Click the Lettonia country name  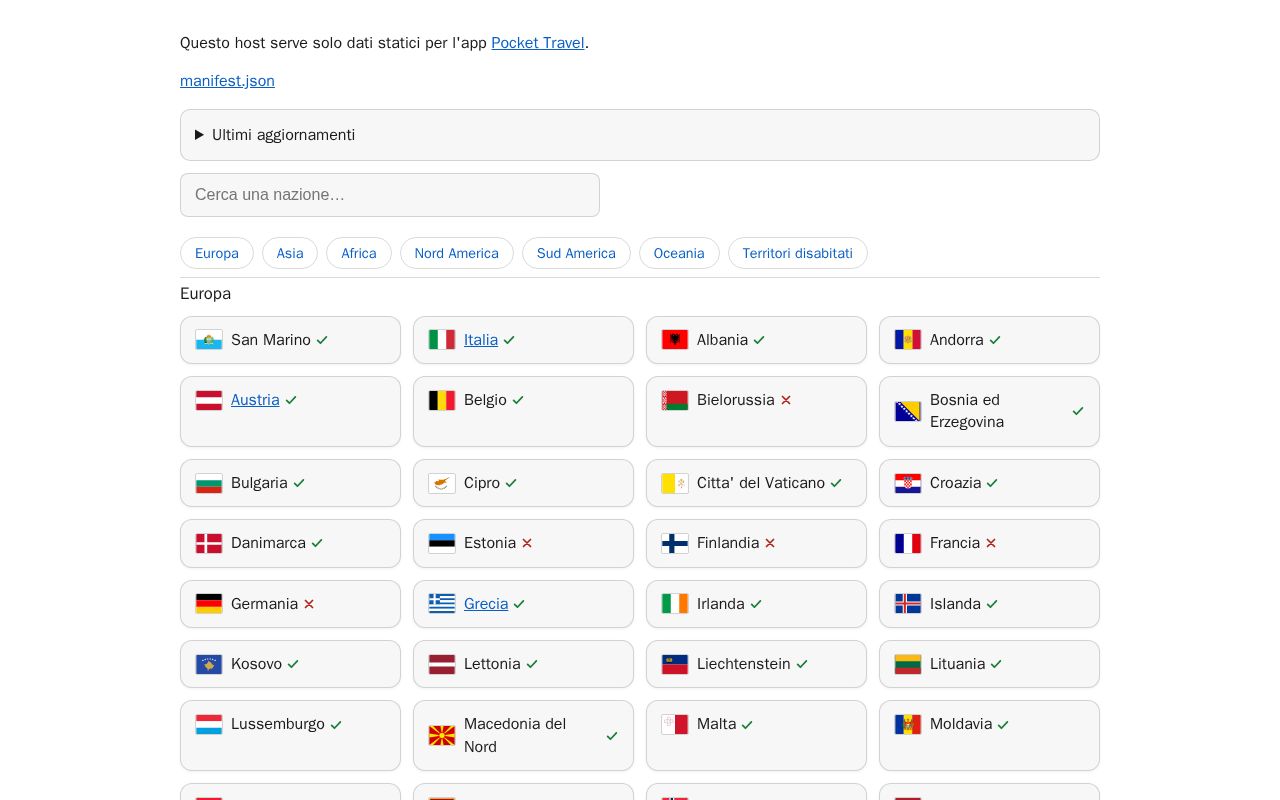tap(492, 664)
